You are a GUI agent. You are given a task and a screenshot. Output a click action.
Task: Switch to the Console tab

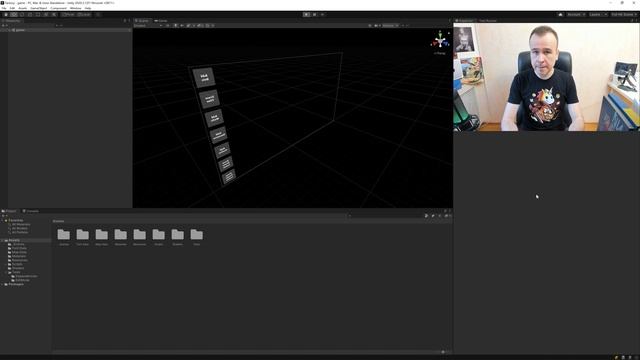31,211
